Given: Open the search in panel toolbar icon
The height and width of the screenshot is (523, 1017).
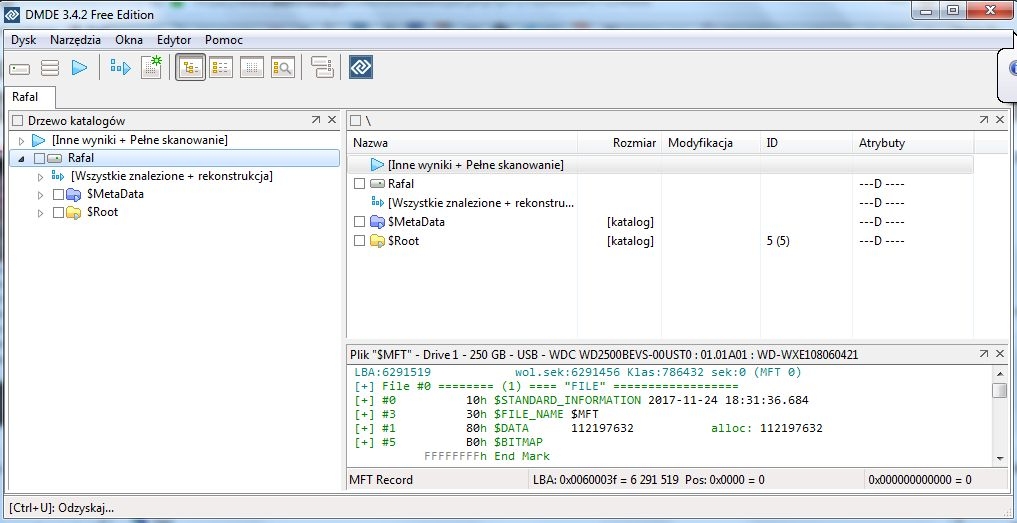Looking at the screenshot, I should tap(283, 67).
